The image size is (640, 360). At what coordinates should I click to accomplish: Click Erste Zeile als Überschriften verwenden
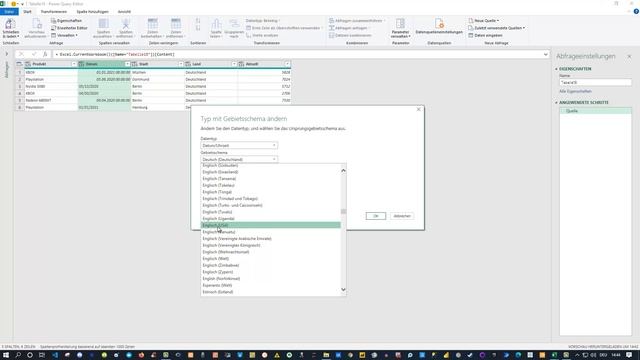pyautogui.click(x=284, y=28)
